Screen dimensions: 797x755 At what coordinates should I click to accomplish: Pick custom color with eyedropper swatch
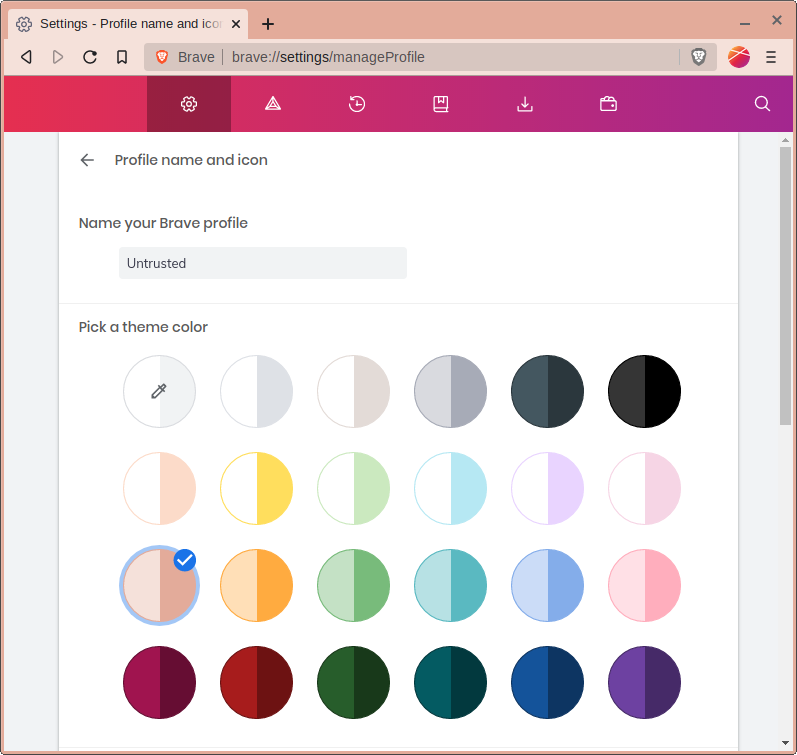click(159, 392)
